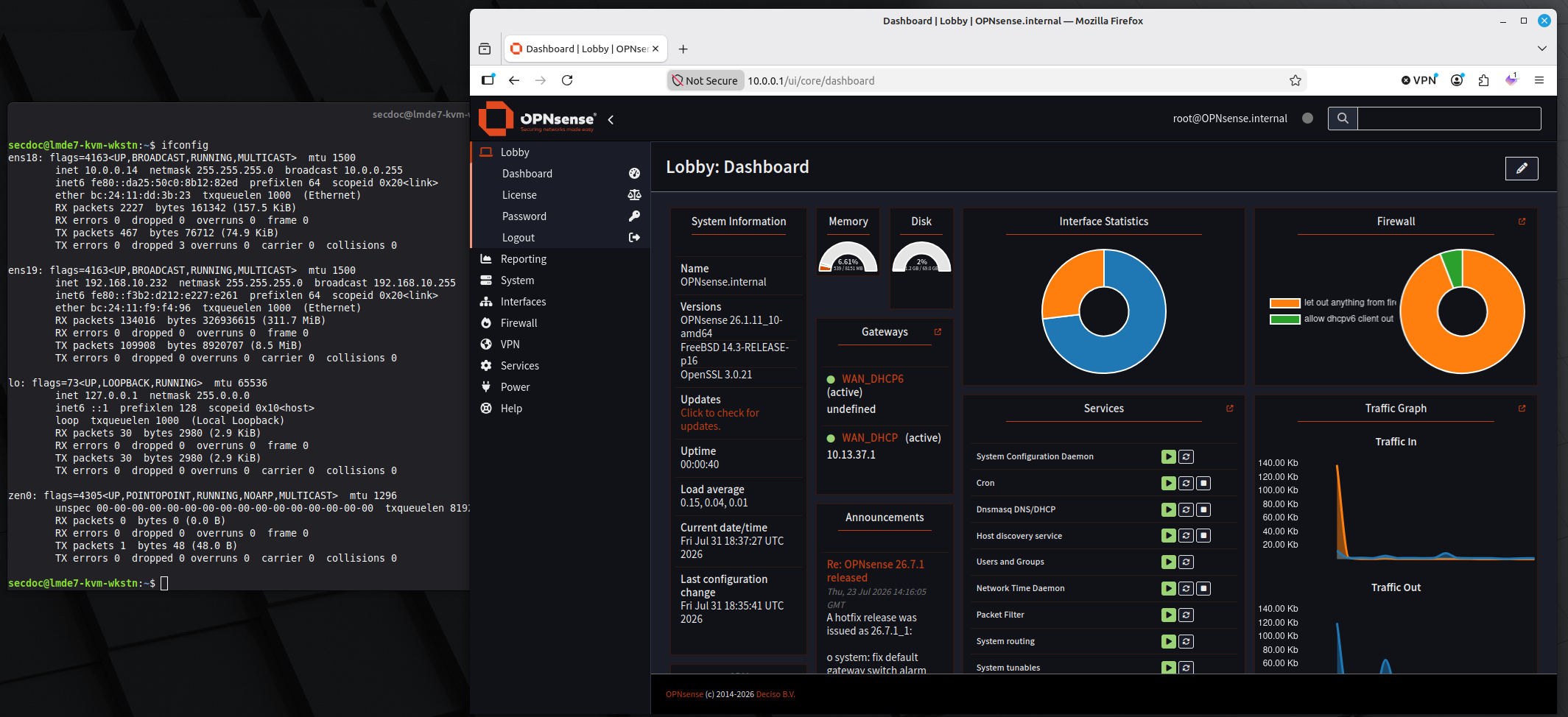Click the Not Secure site info badge
This screenshot has width=1568, height=717.
point(705,81)
